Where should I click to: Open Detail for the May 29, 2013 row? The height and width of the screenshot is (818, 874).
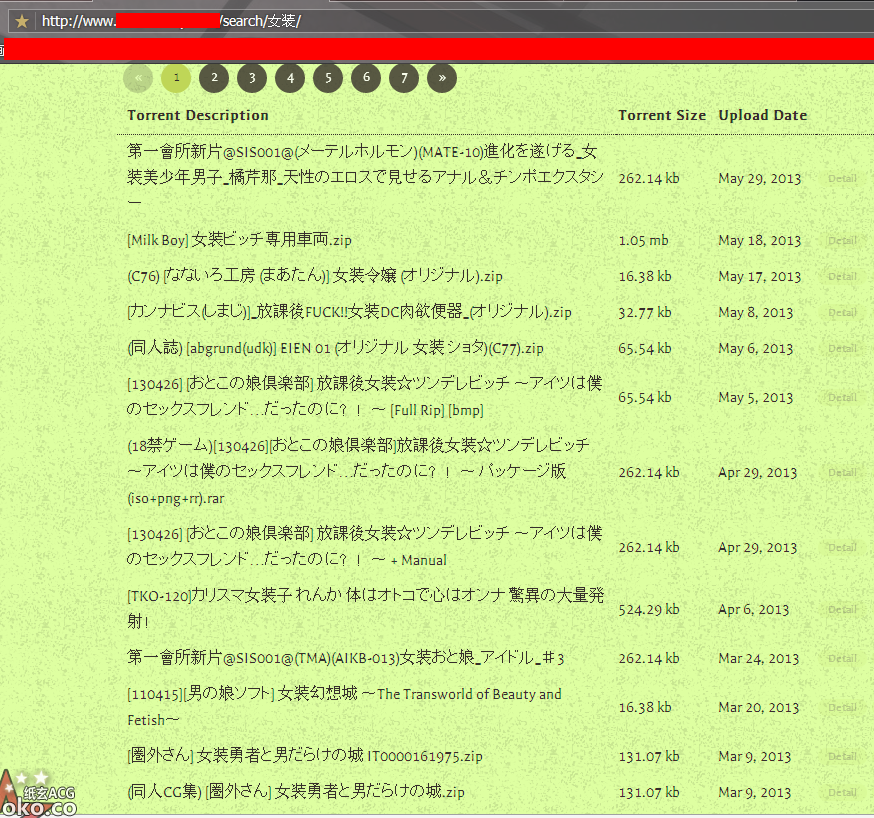pyautogui.click(x=842, y=178)
